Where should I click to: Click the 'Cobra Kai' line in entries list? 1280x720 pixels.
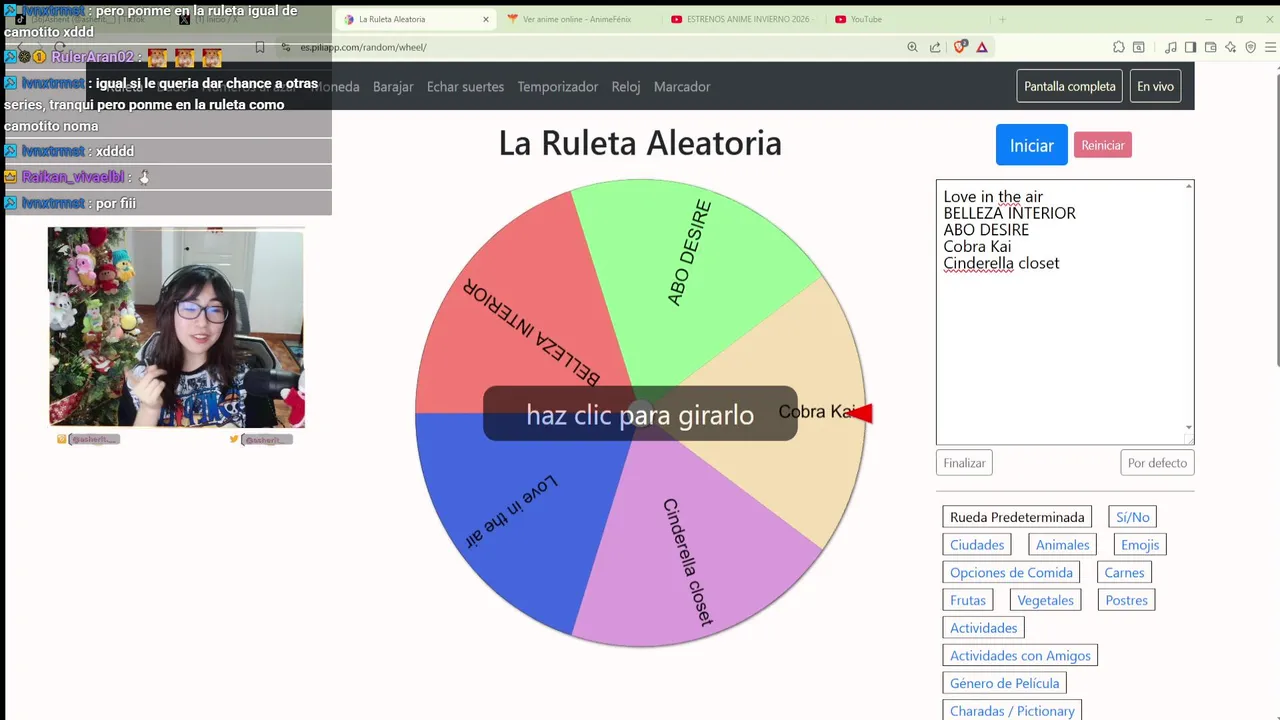coord(977,246)
